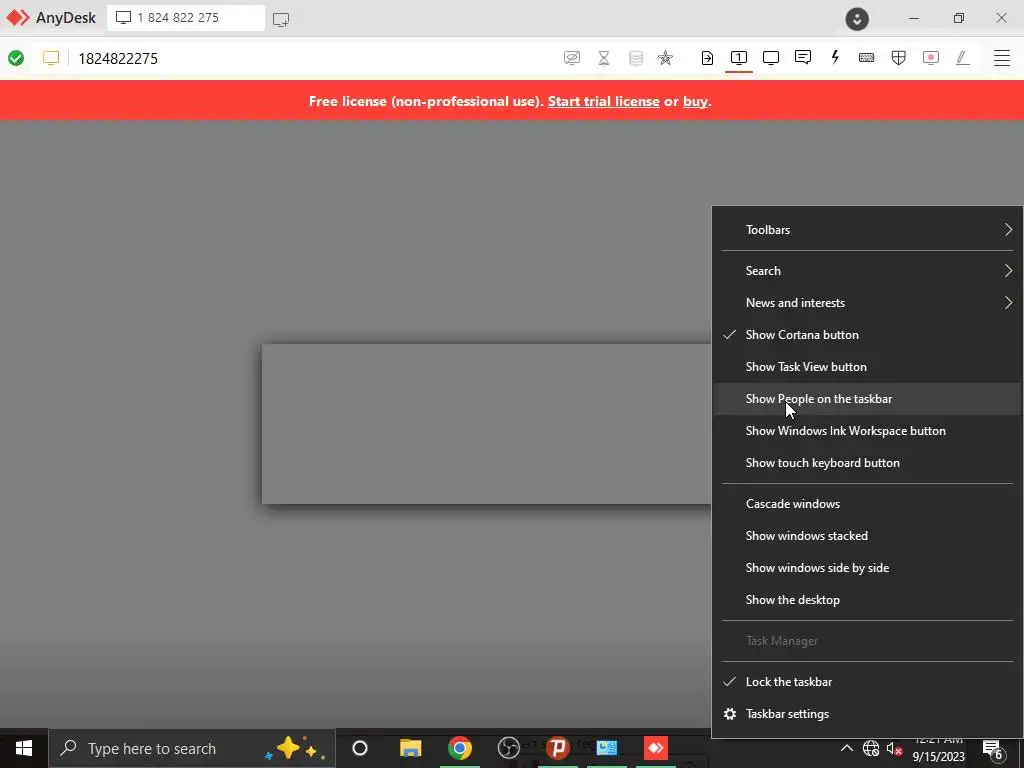Select Show windows stacked

(867, 536)
